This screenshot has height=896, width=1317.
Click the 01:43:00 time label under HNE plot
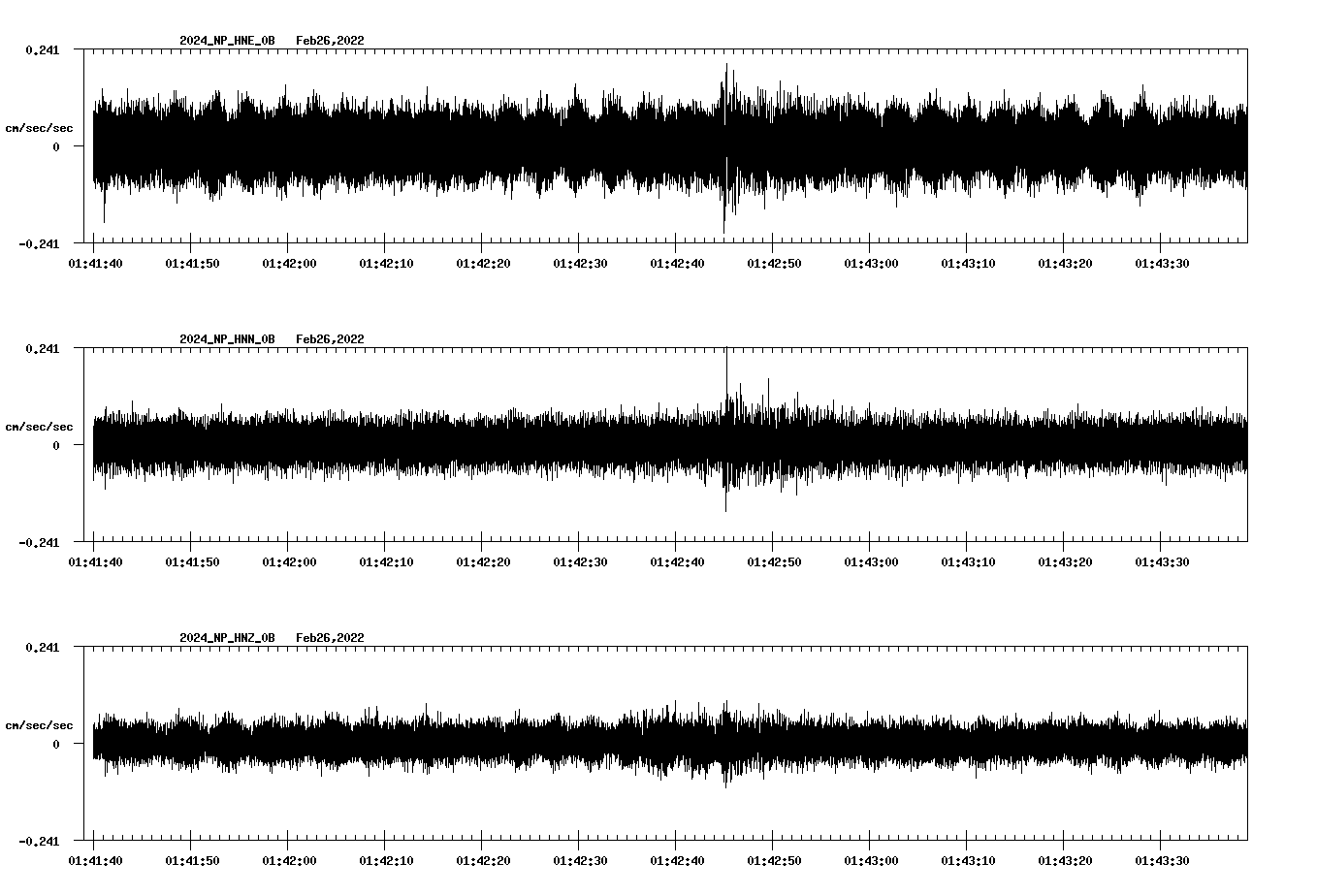pos(871,264)
